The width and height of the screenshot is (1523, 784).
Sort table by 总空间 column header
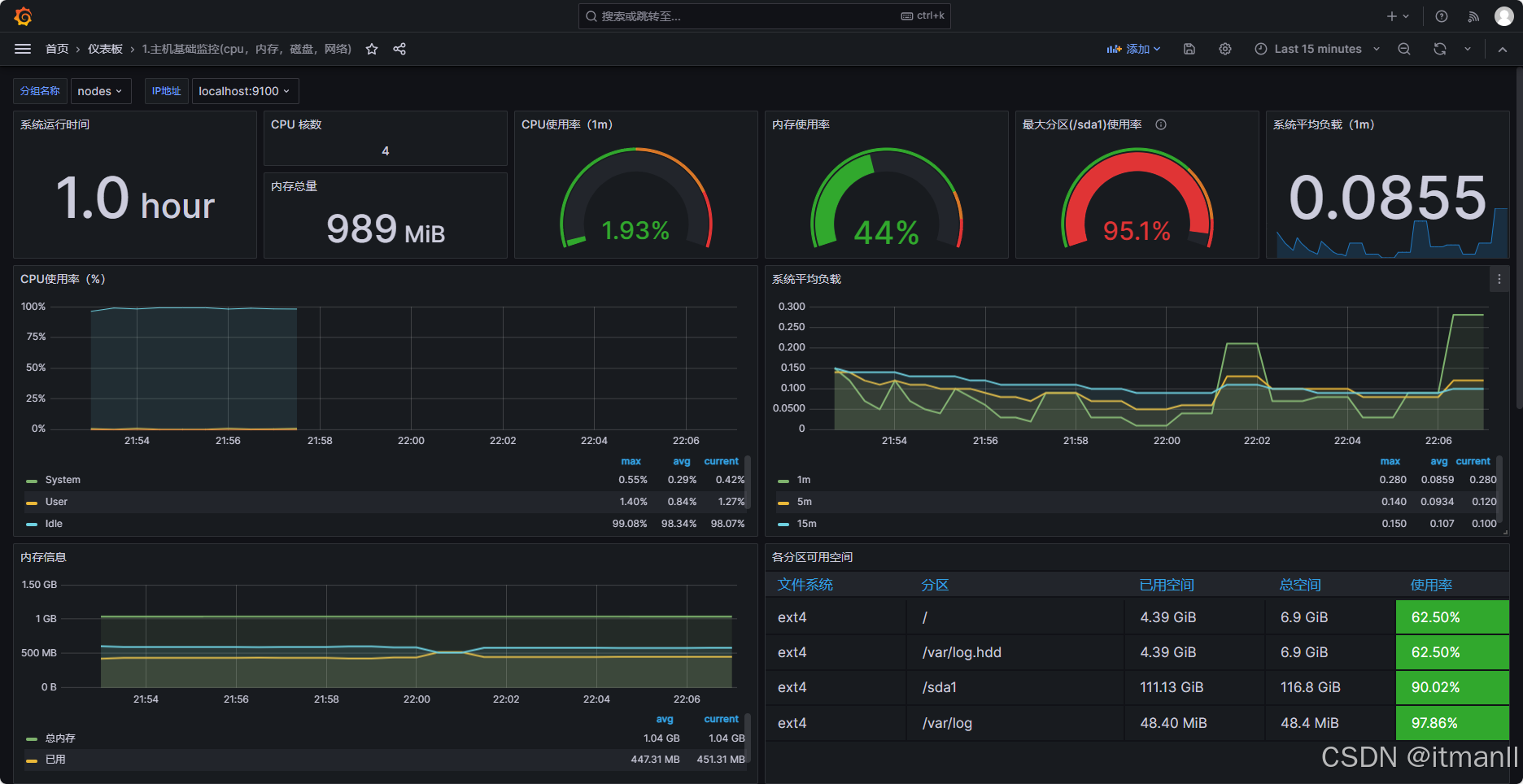coord(1300,585)
